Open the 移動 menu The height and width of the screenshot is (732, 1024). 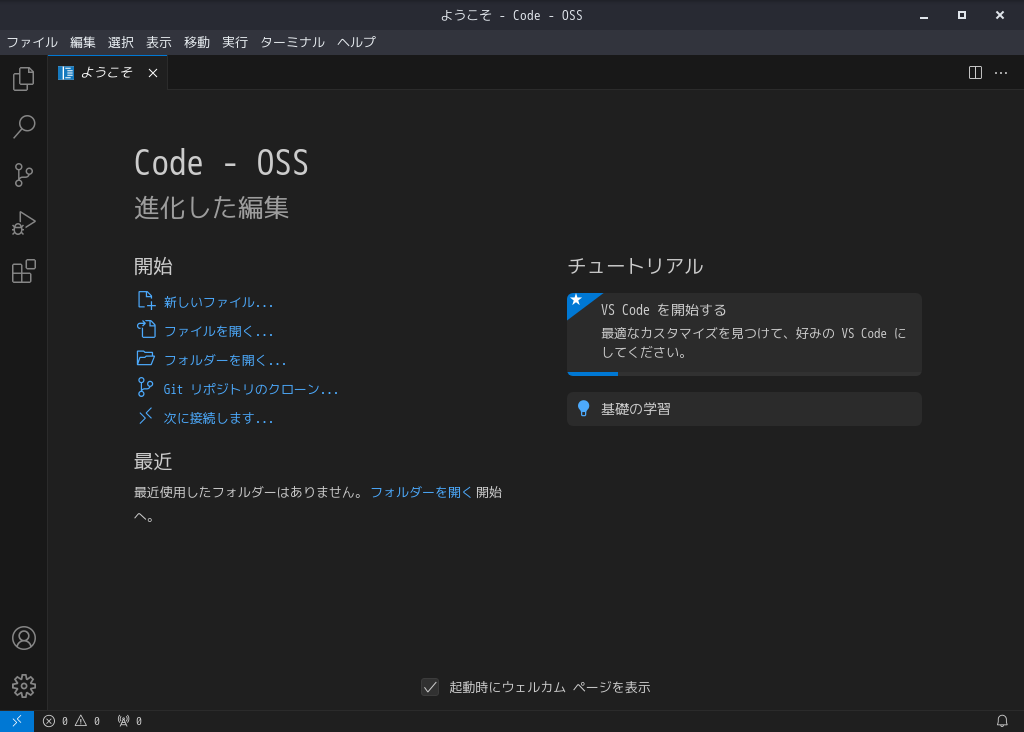[x=197, y=42]
